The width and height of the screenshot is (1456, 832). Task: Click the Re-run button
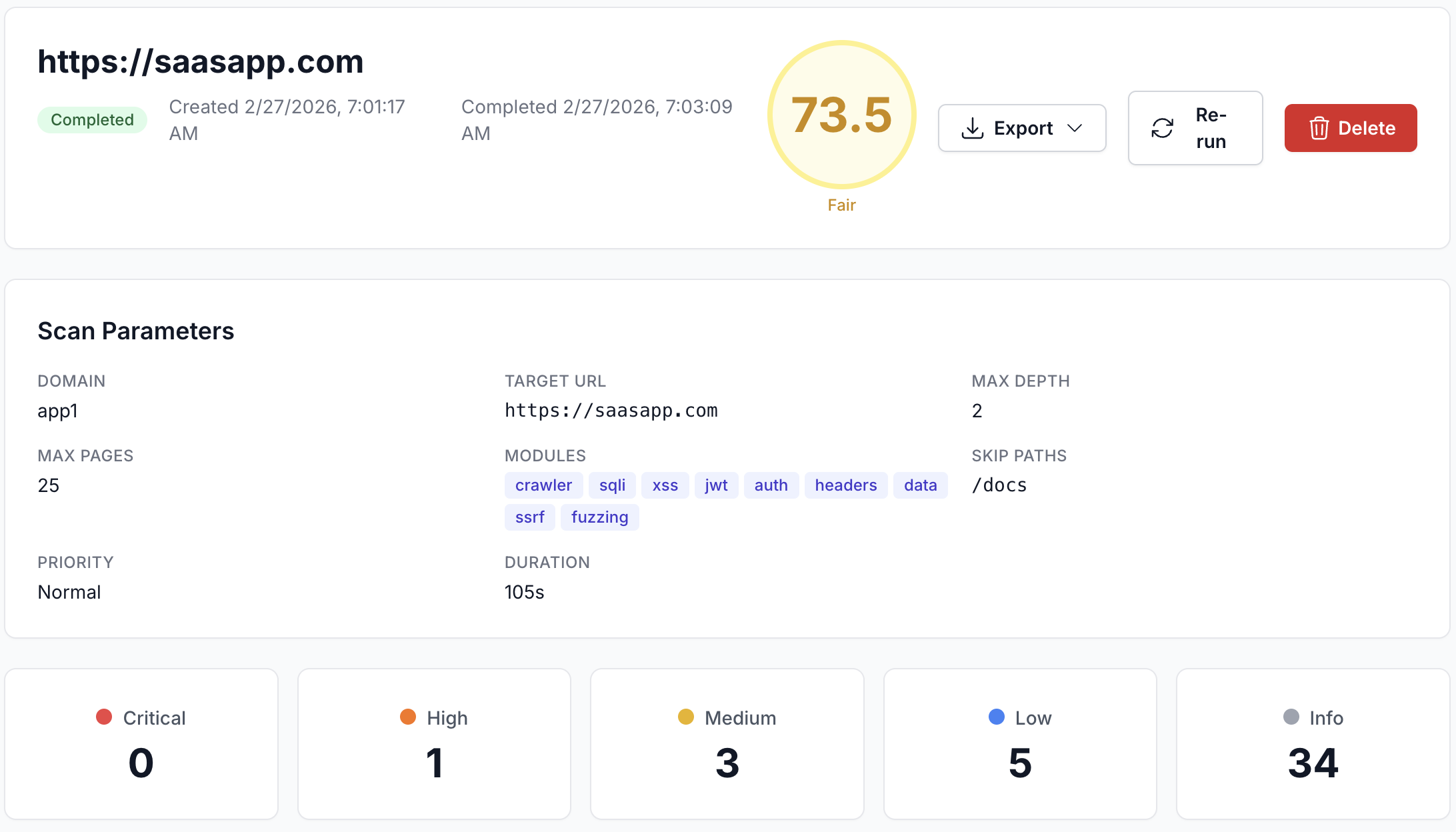point(1195,127)
